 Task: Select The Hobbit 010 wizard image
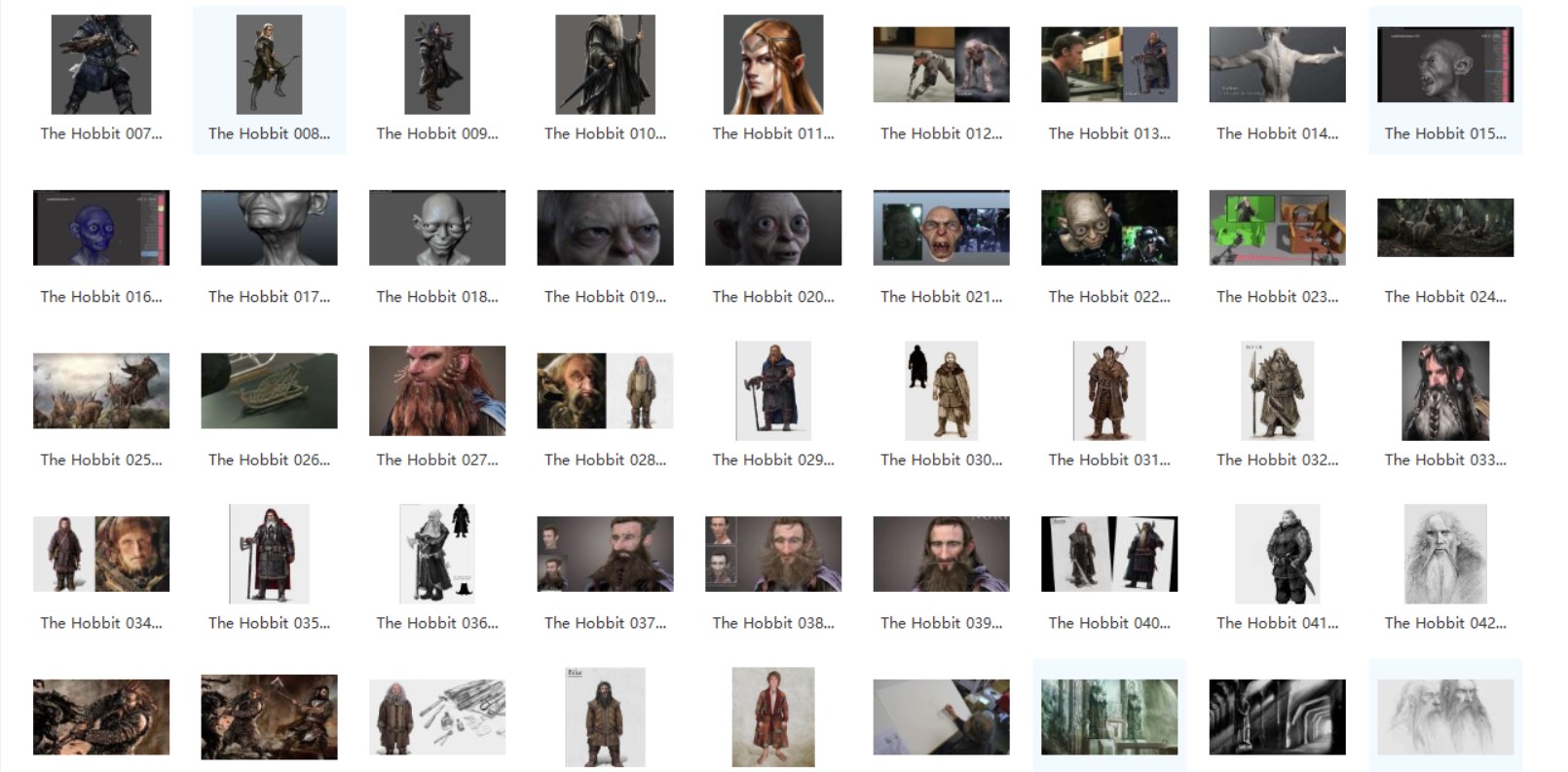coord(605,64)
